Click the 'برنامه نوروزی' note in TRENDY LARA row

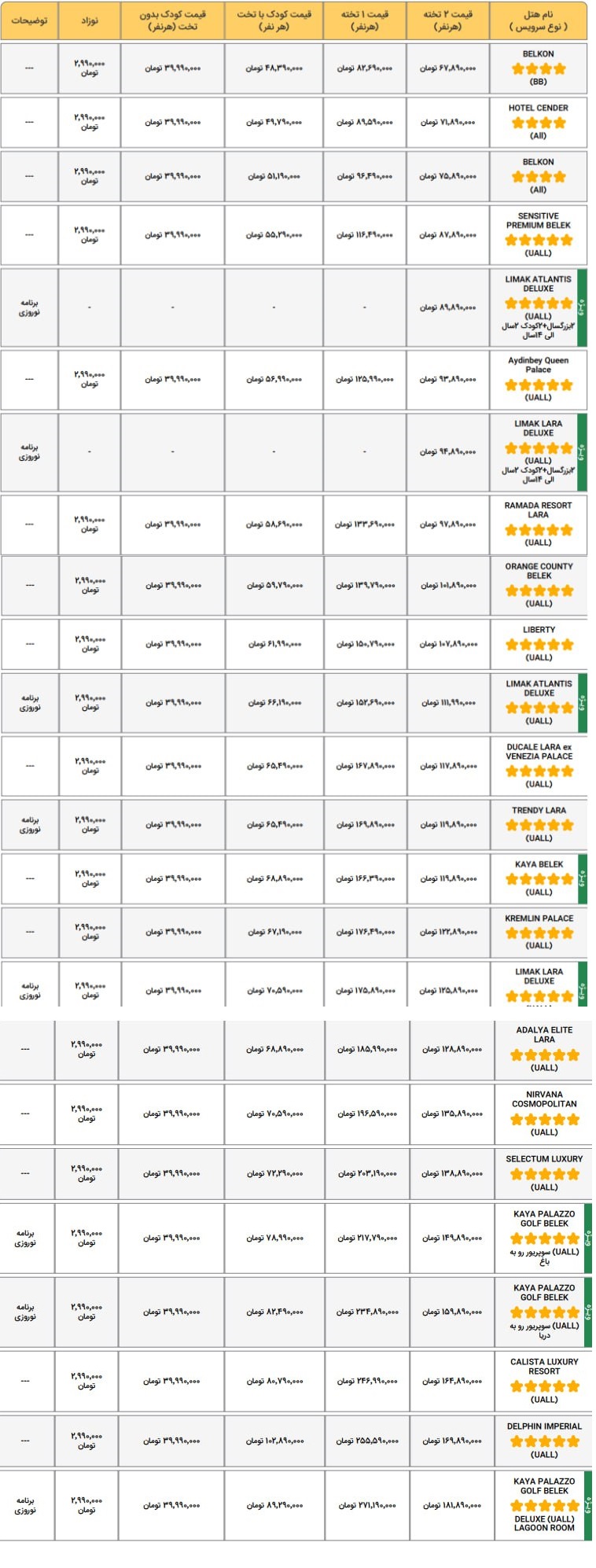point(30,824)
